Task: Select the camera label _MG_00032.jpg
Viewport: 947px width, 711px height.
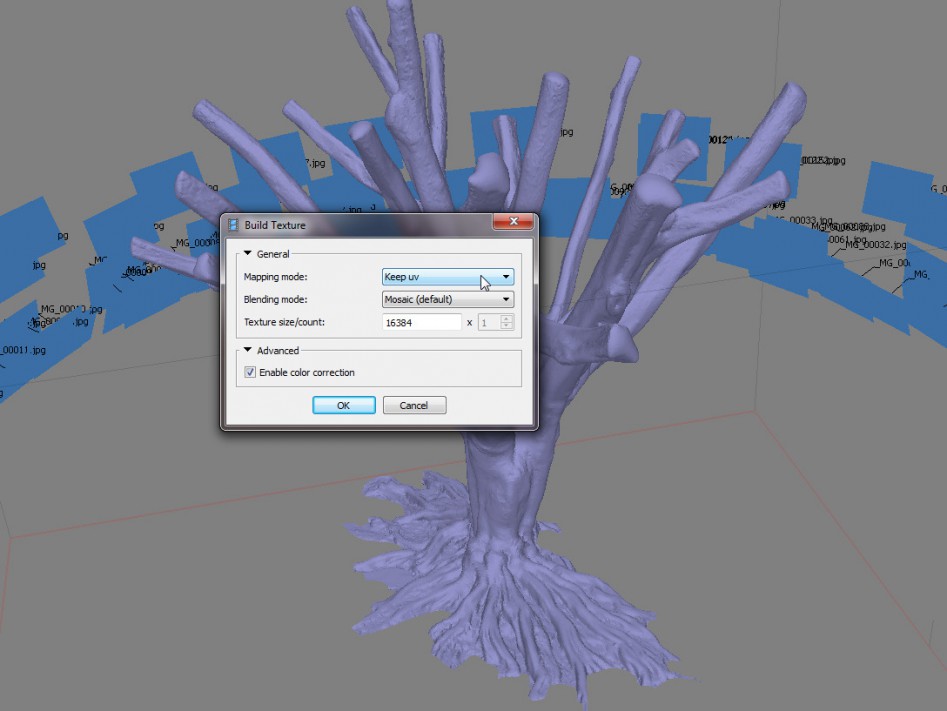Action: point(875,245)
